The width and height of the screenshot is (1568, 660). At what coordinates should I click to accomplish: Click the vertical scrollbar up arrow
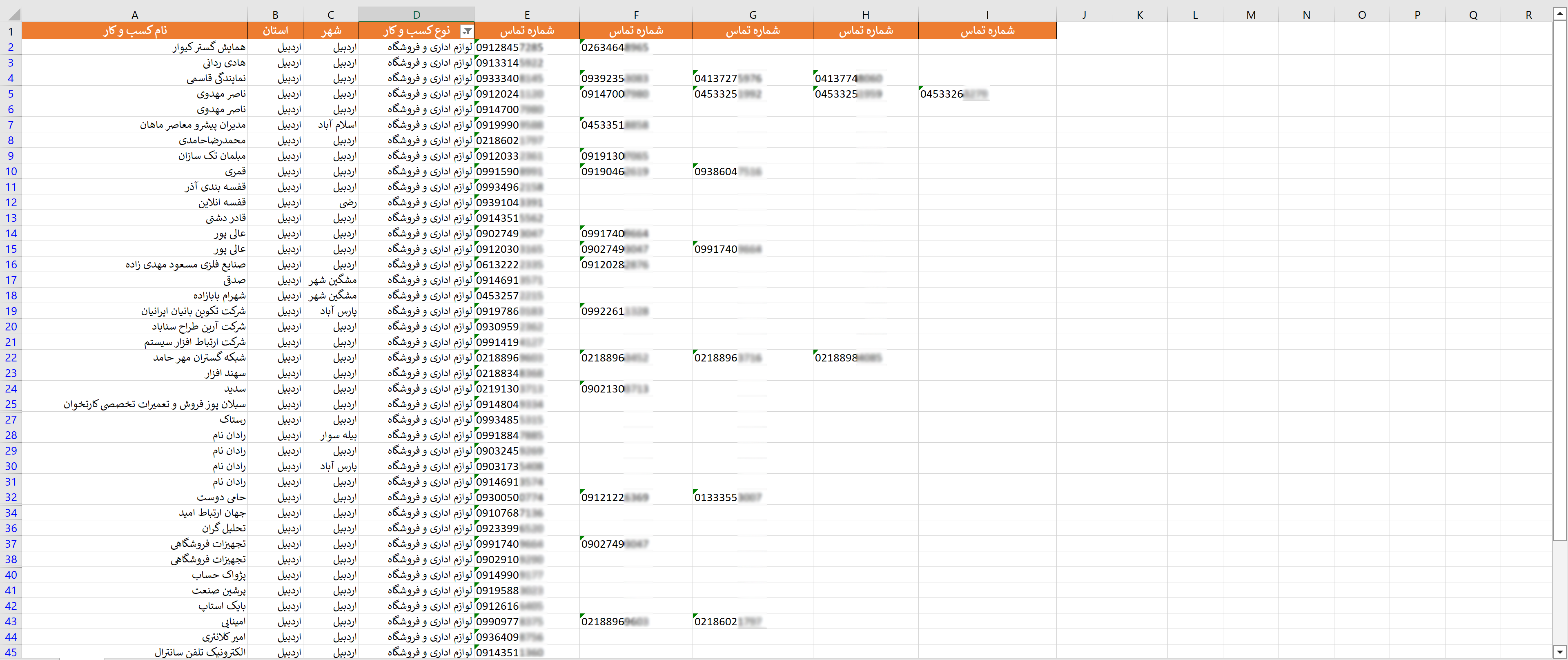1559,14
